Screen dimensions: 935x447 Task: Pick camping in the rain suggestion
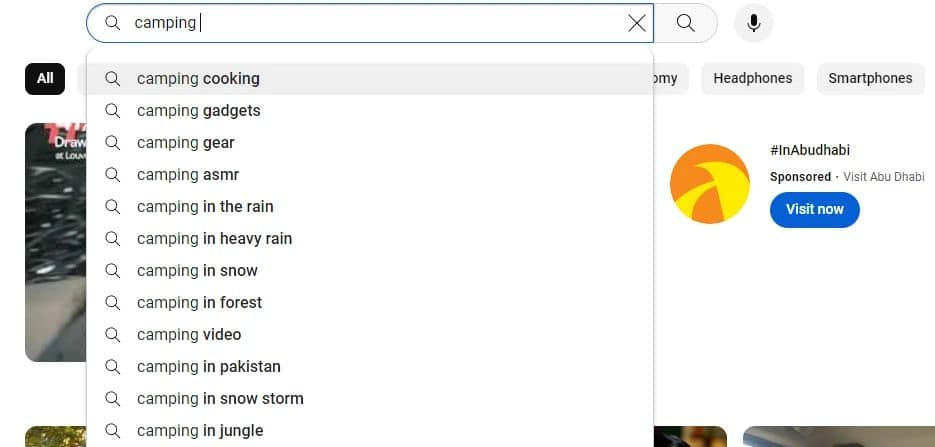pyautogui.click(x=370, y=207)
